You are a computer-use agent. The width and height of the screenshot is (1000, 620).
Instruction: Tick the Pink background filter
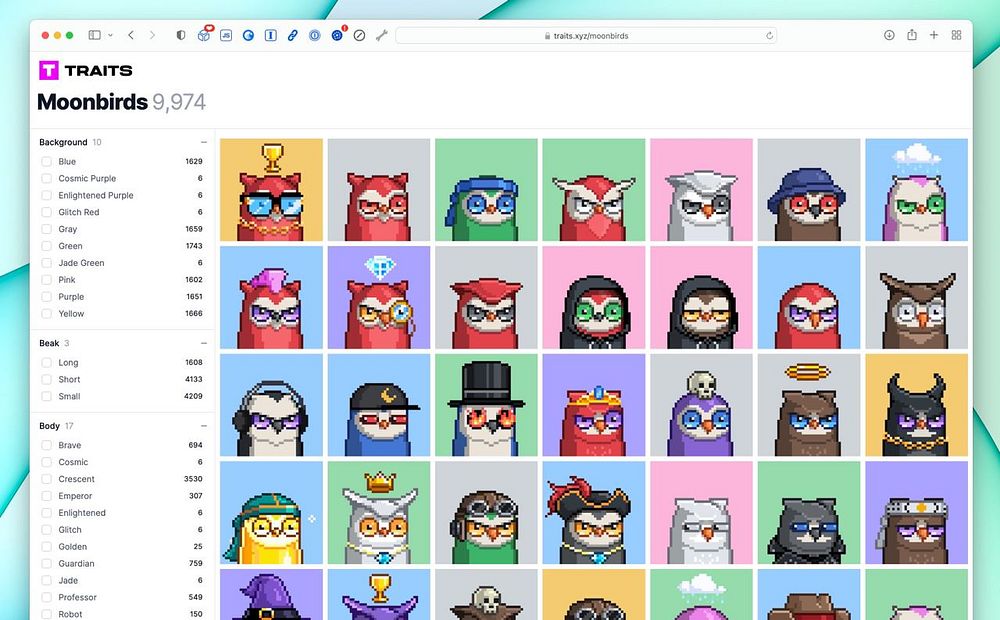click(47, 279)
